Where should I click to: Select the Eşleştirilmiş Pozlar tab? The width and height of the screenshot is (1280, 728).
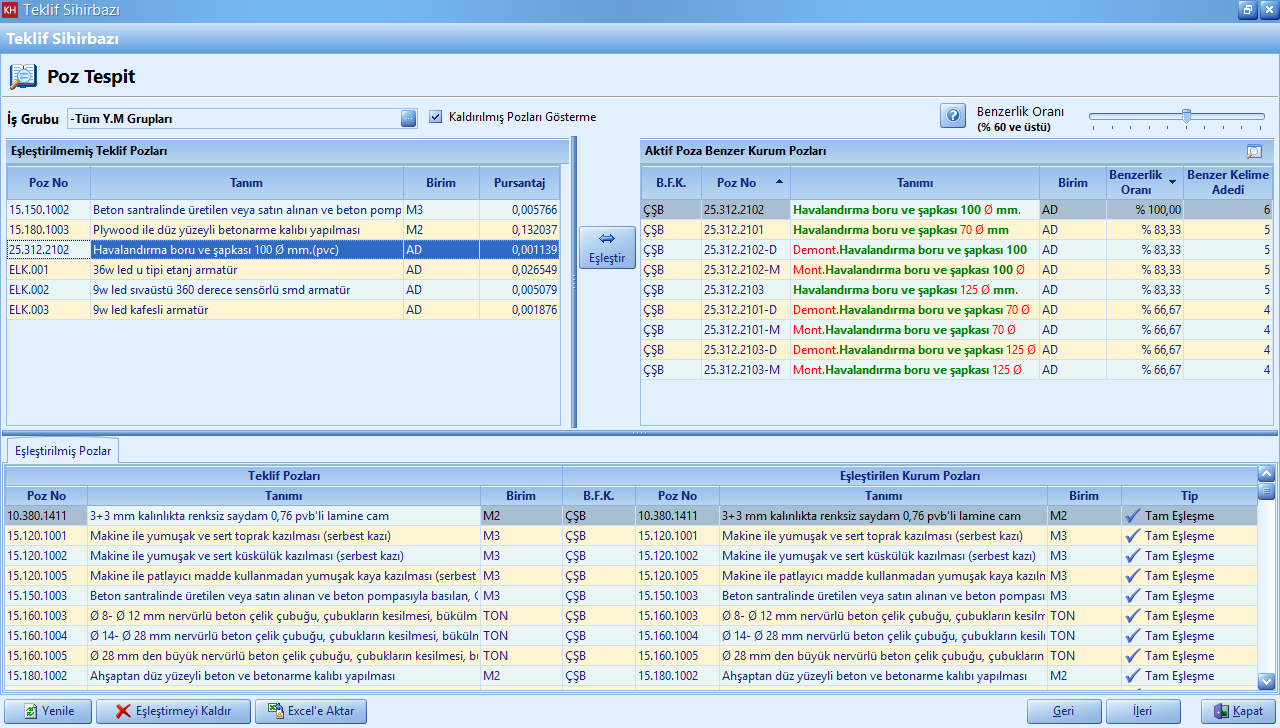click(x=62, y=451)
